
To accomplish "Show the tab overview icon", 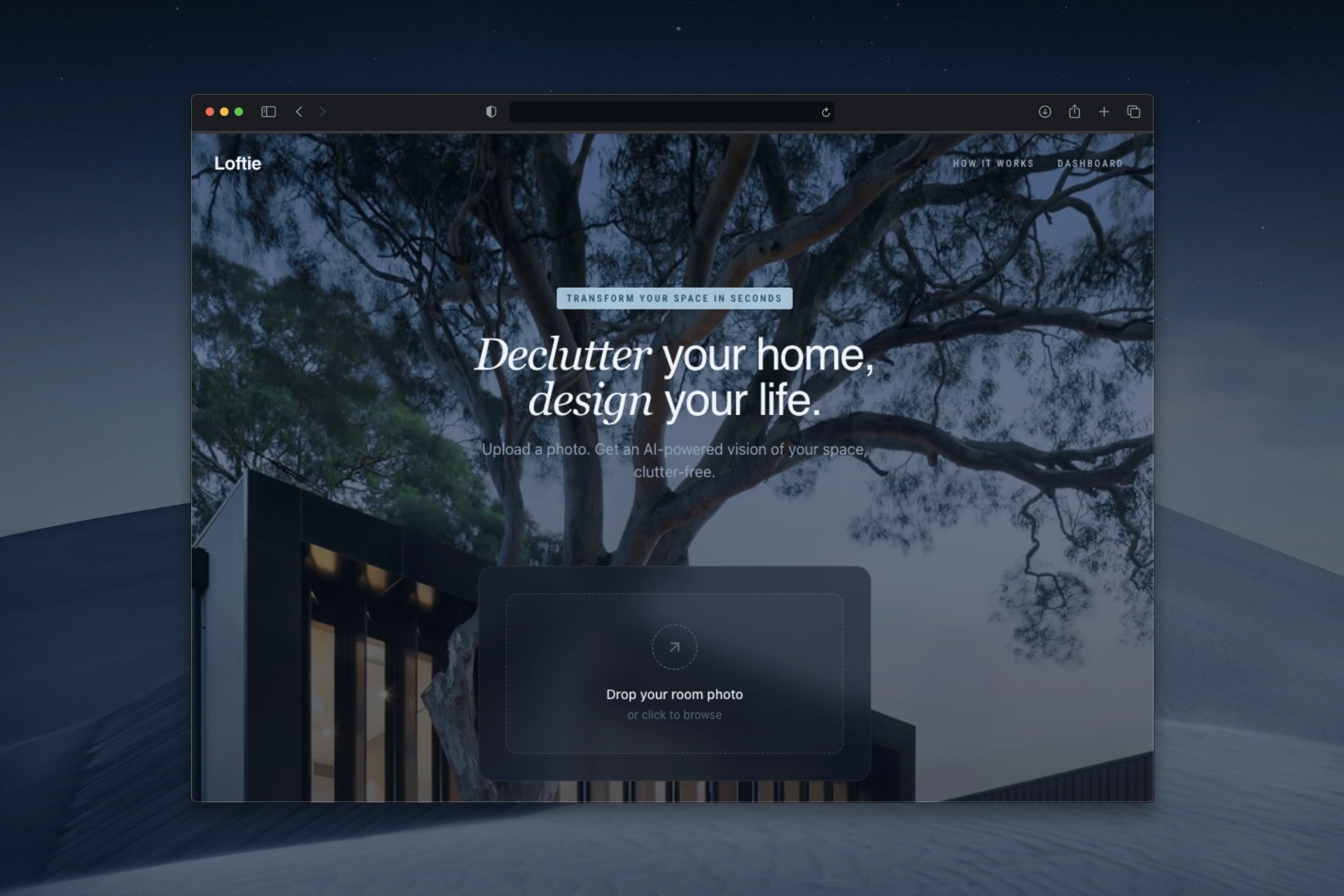I will pos(1134,112).
